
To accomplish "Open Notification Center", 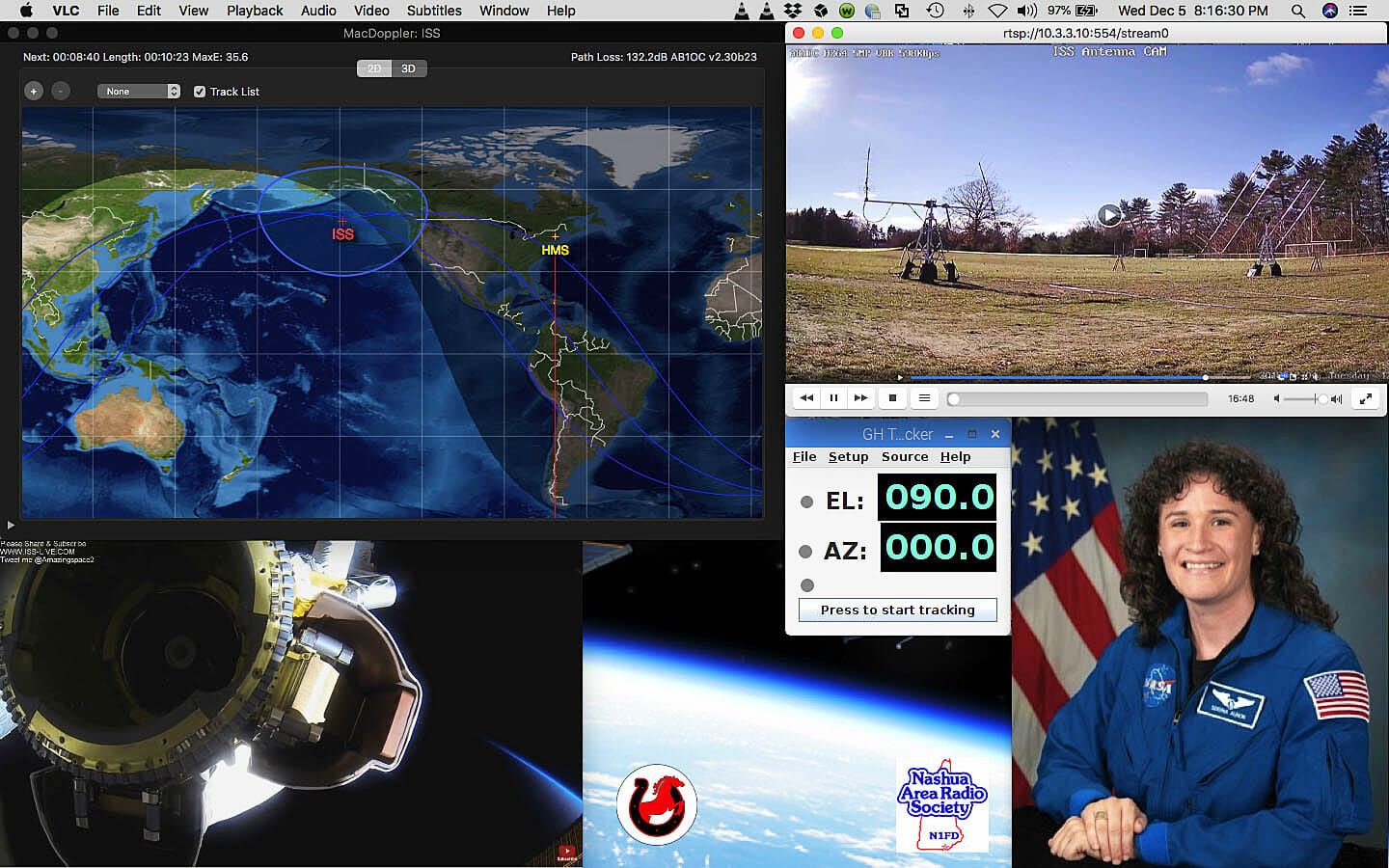I will (x=1358, y=11).
